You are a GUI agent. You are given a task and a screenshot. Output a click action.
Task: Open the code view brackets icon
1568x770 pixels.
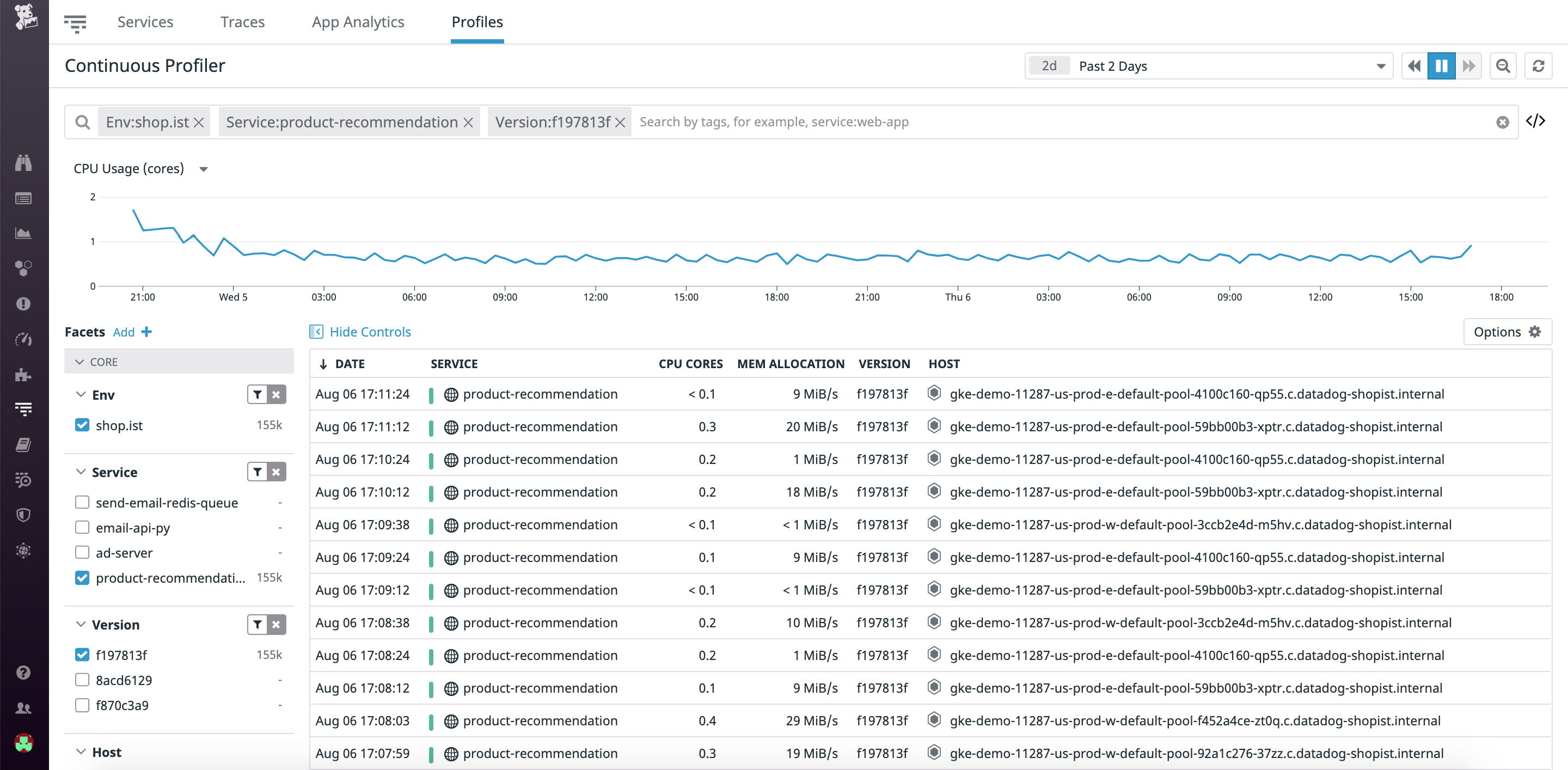(x=1535, y=121)
